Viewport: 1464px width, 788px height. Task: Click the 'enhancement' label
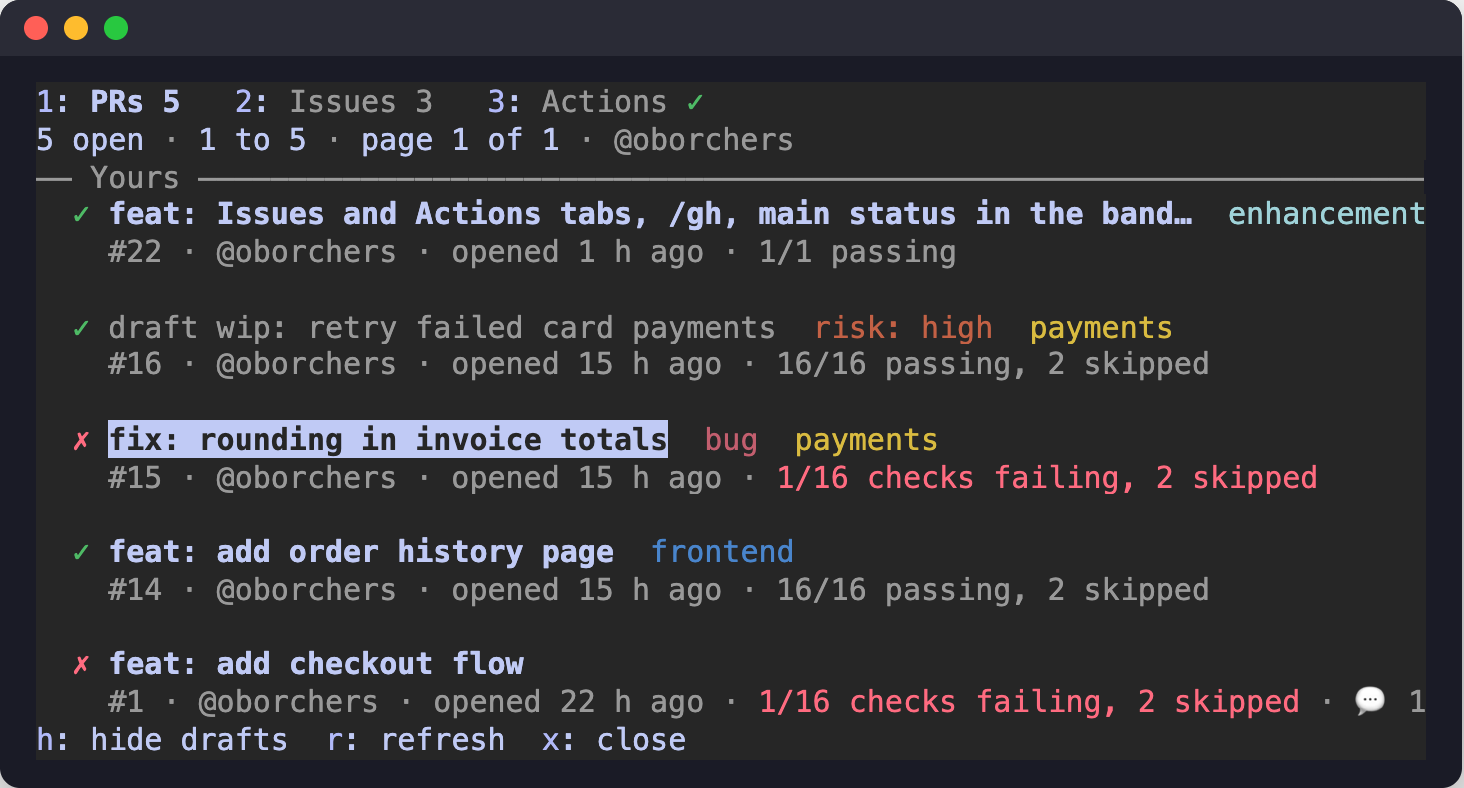[1326, 214]
